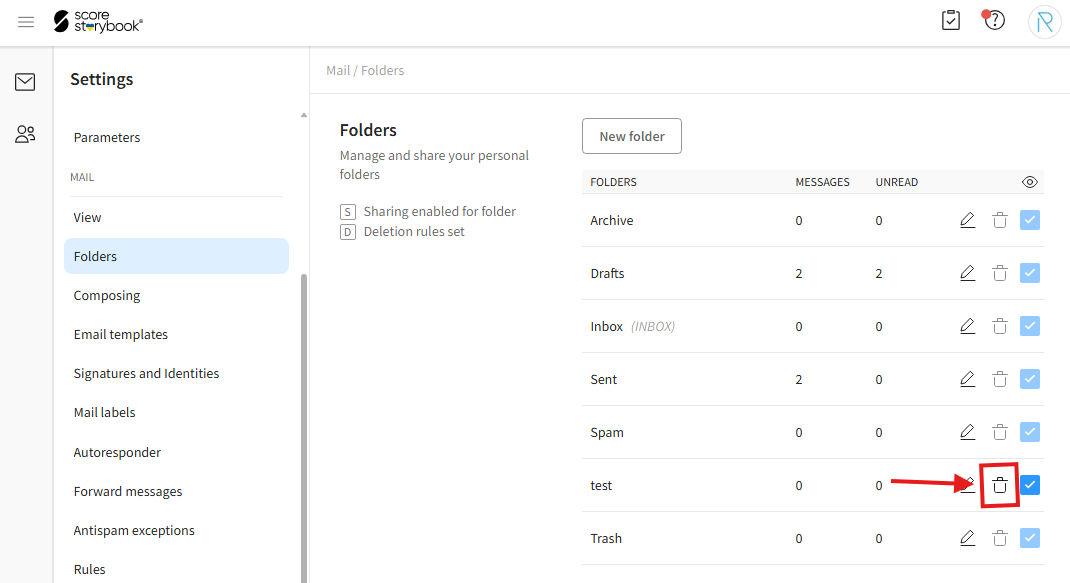This screenshot has width=1070, height=583.
Task: Open the Contacts people sidebar icon
Action: click(x=25, y=134)
